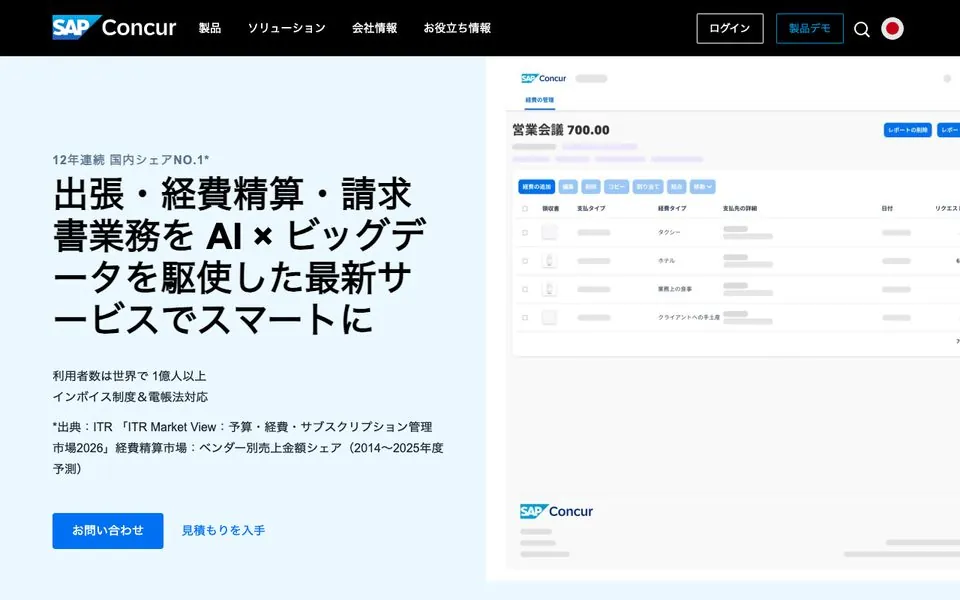960x600 pixels.
Task: Check the クライアントへの手土産 row checkbox
Action: coord(525,318)
